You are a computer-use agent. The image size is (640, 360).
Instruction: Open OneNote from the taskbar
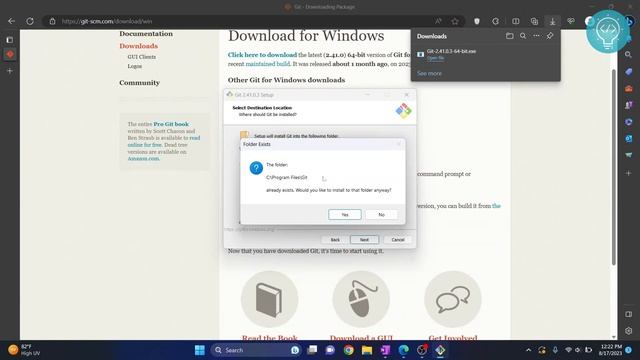[385, 350]
